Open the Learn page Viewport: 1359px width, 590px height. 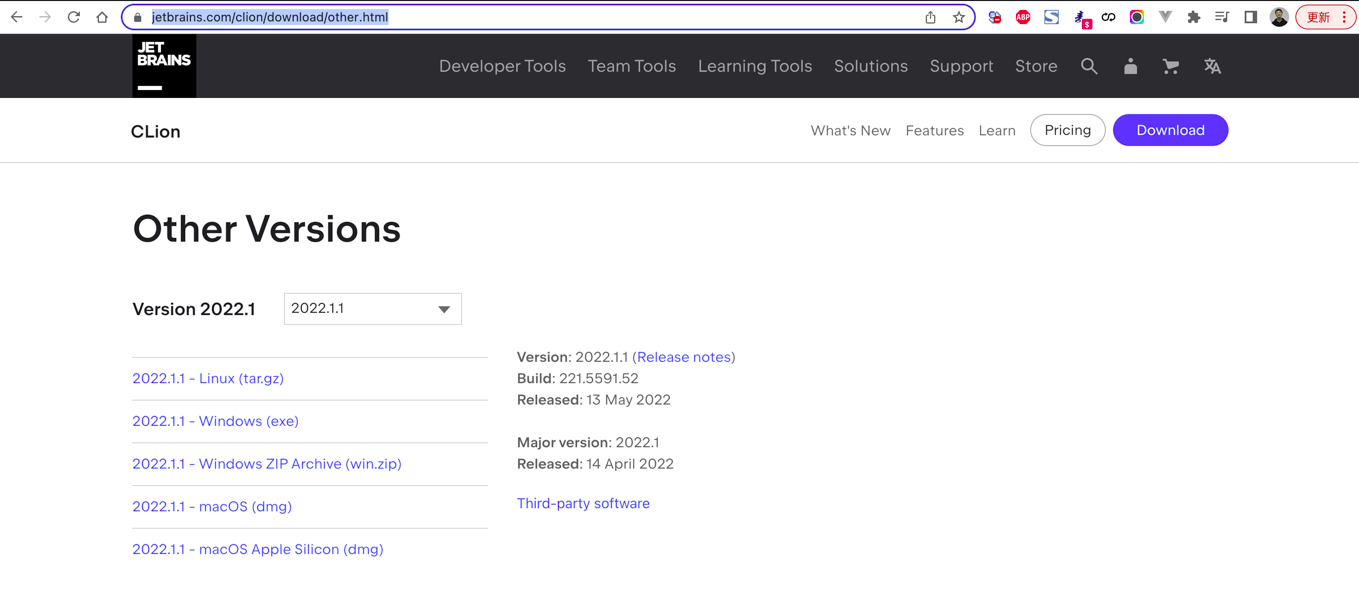(997, 131)
